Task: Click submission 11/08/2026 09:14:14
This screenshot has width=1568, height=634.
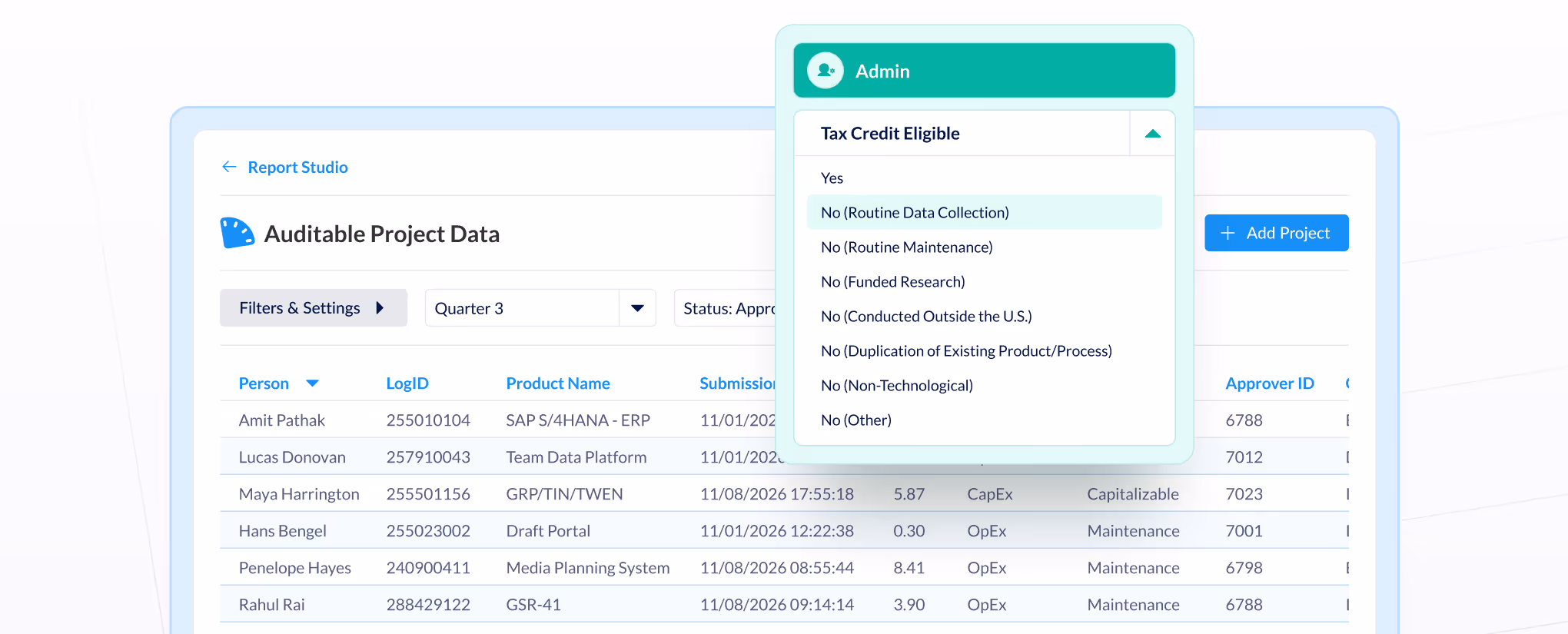Action: coord(776,605)
